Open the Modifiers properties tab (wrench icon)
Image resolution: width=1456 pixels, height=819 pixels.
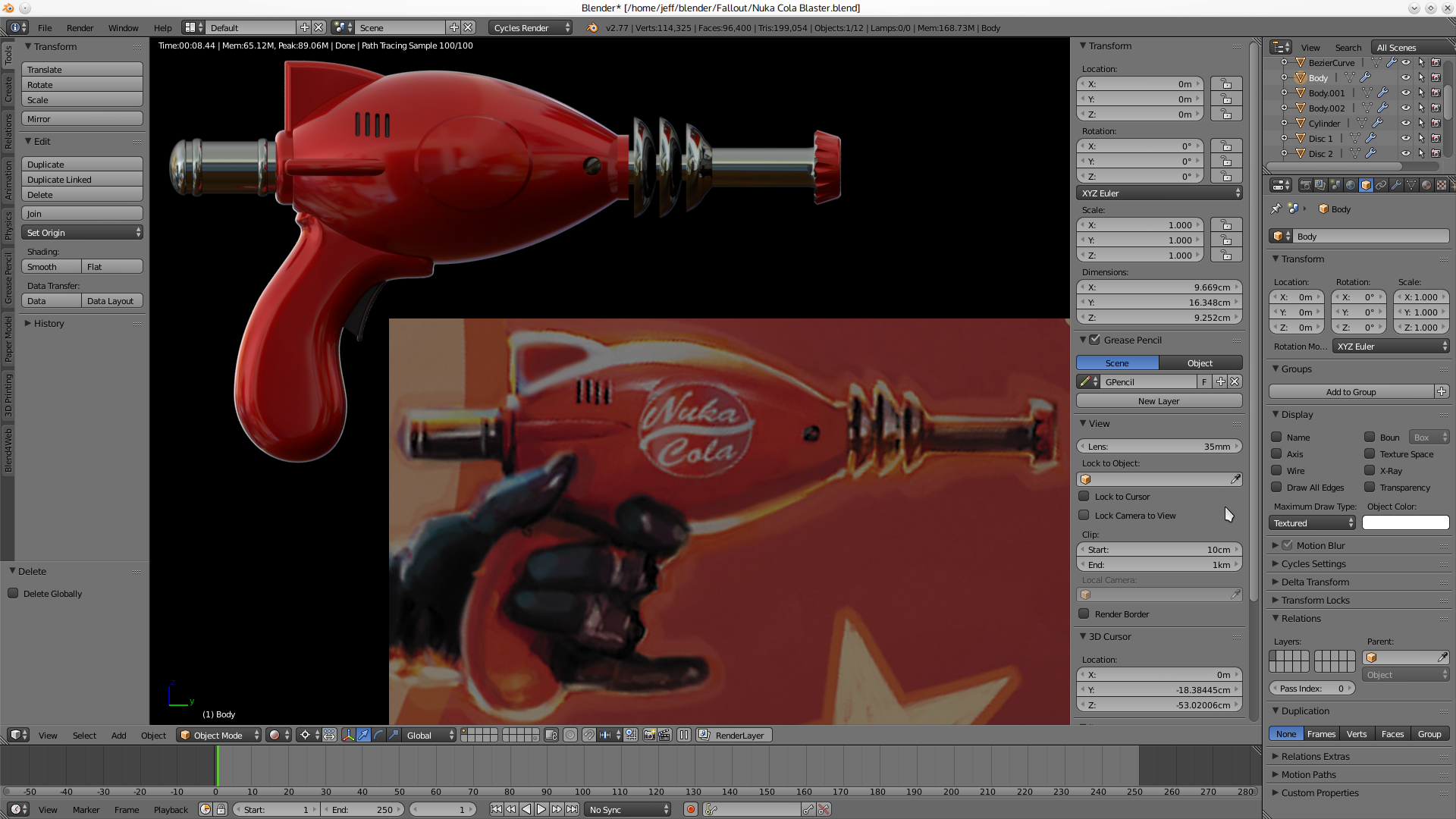[x=1396, y=185]
